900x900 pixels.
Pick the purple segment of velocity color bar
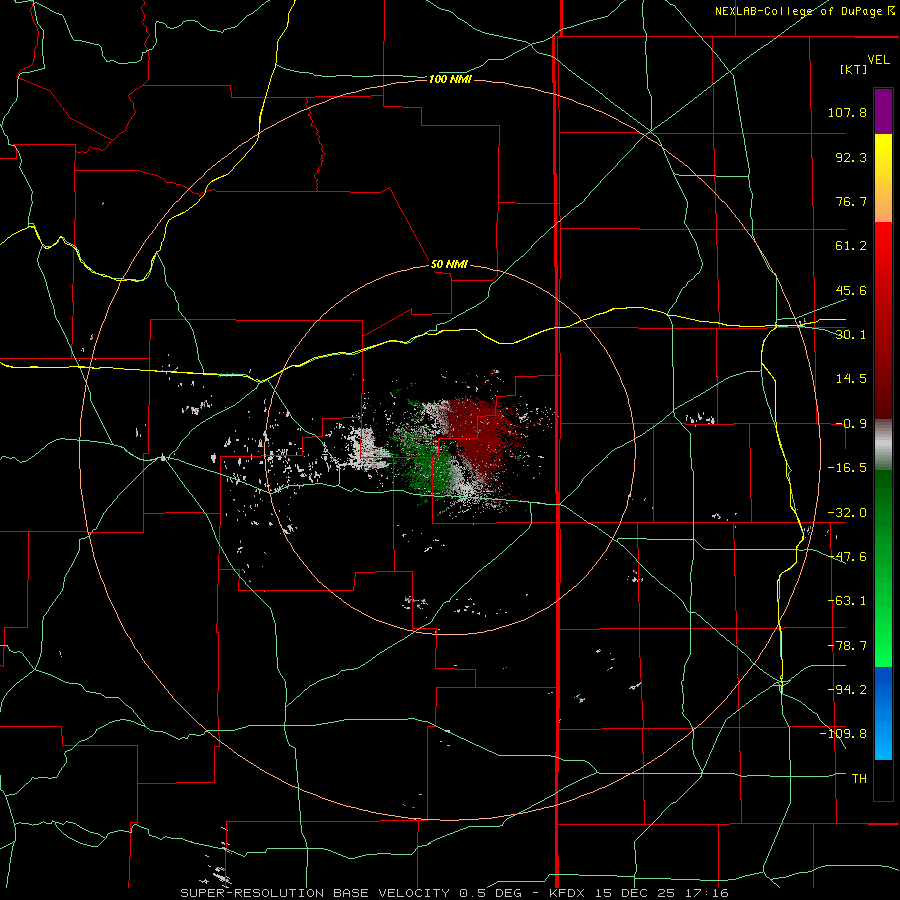coord(883,111)
